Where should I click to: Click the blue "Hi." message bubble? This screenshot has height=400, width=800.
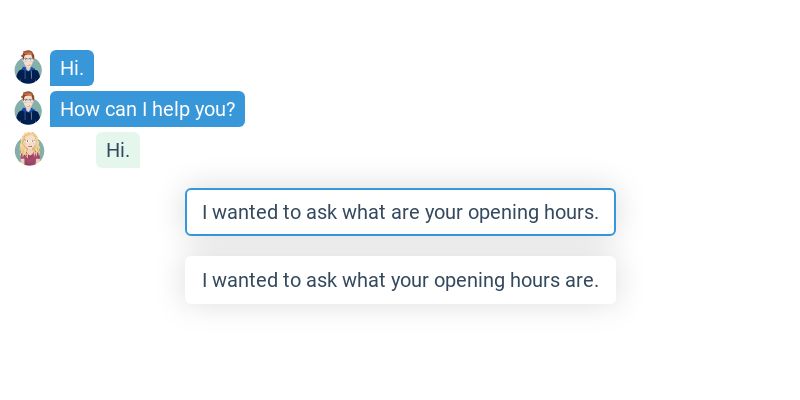coord(72,68)
